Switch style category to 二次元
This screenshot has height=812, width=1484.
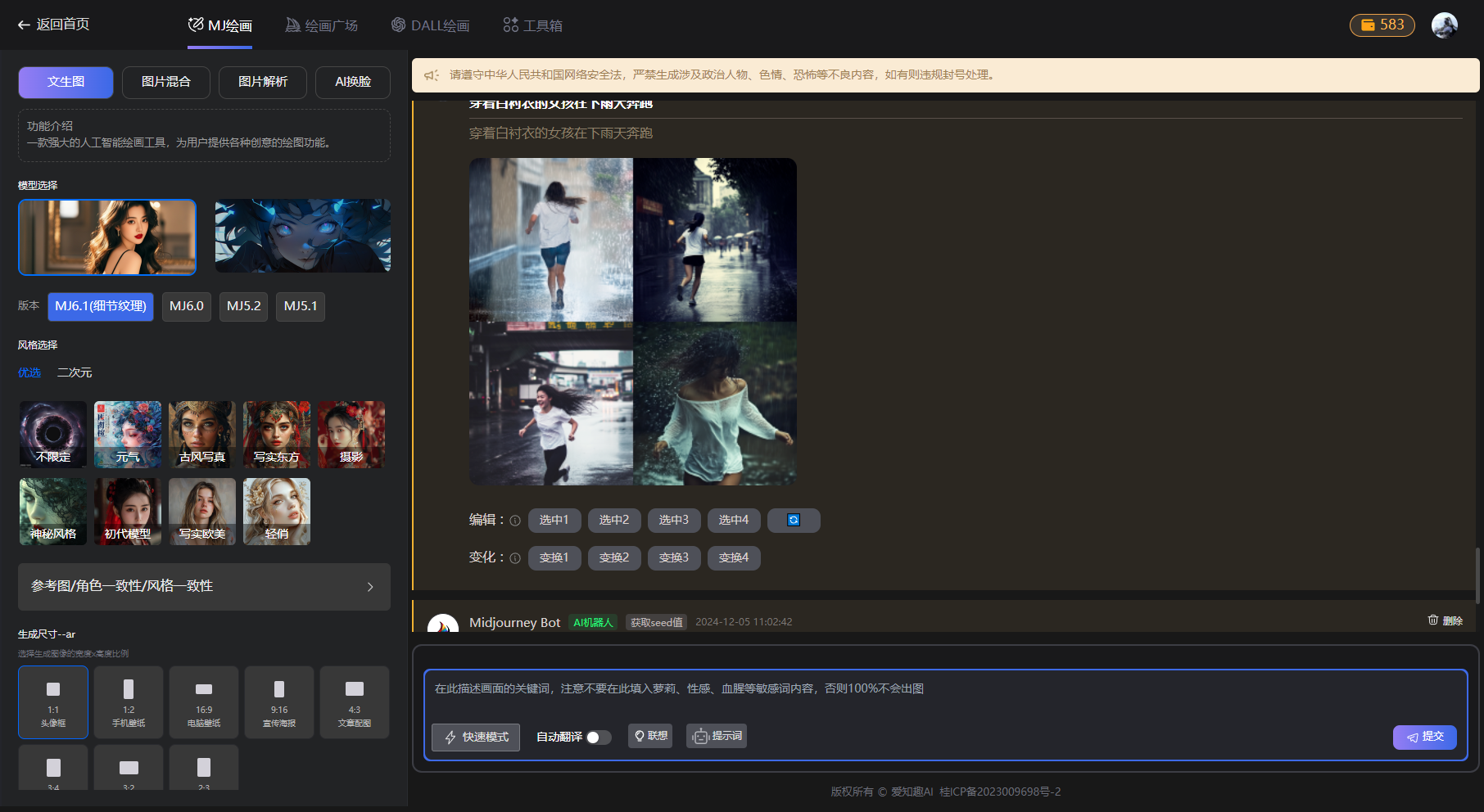75,372
